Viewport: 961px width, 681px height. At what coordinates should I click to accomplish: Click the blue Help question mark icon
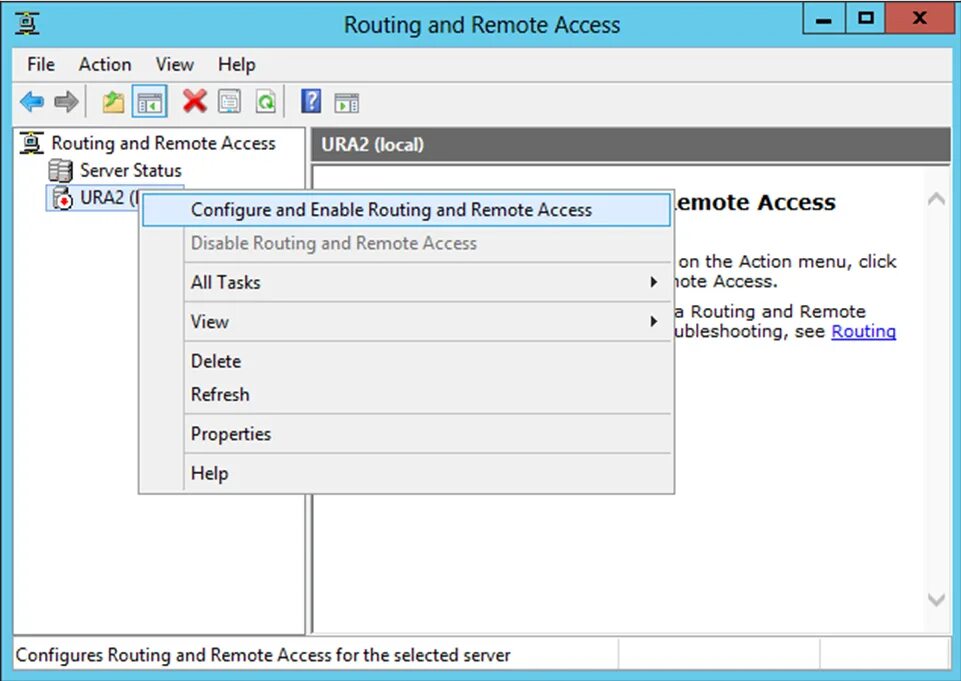tap(311, 101)
